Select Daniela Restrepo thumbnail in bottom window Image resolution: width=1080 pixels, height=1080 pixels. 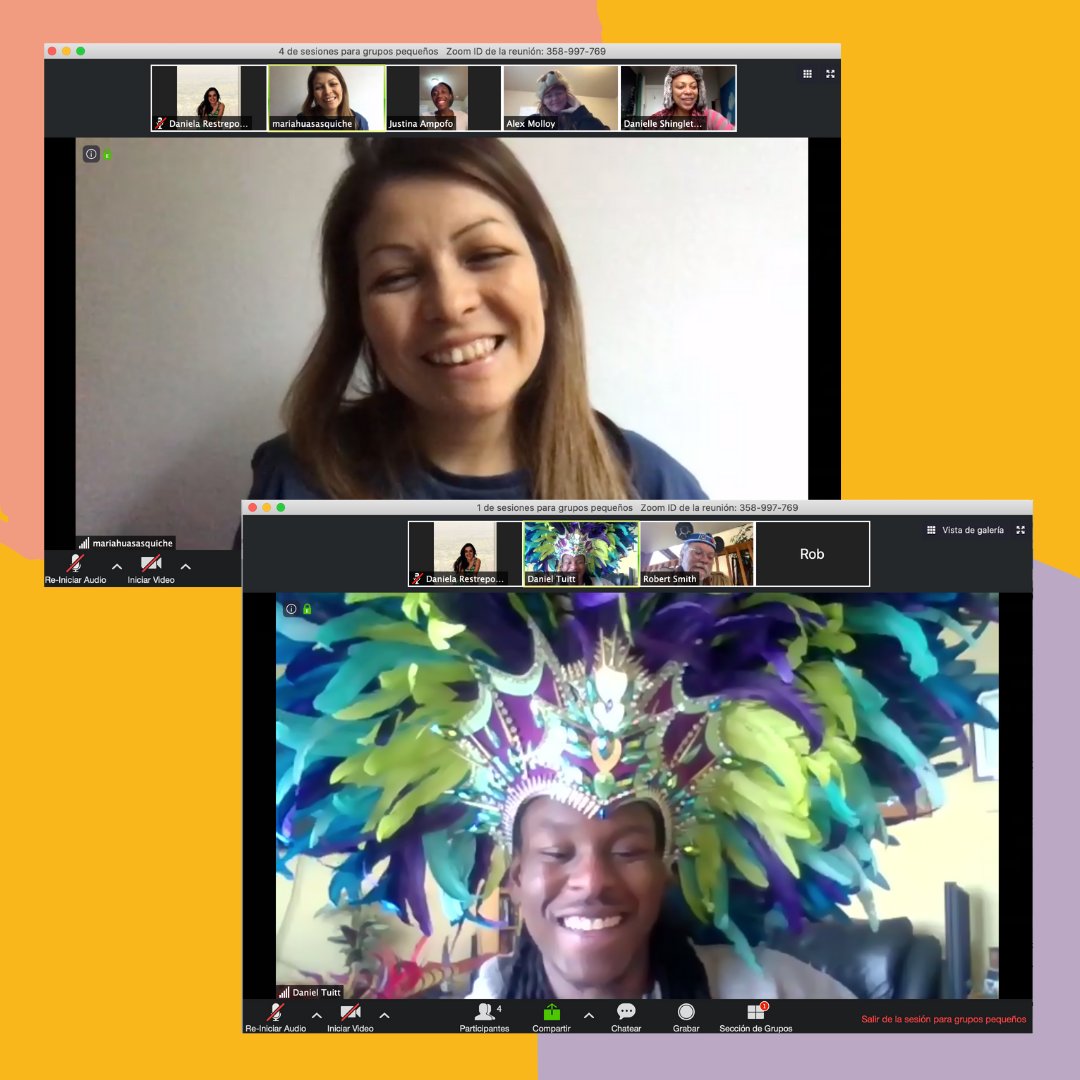[x=465, y=554]
